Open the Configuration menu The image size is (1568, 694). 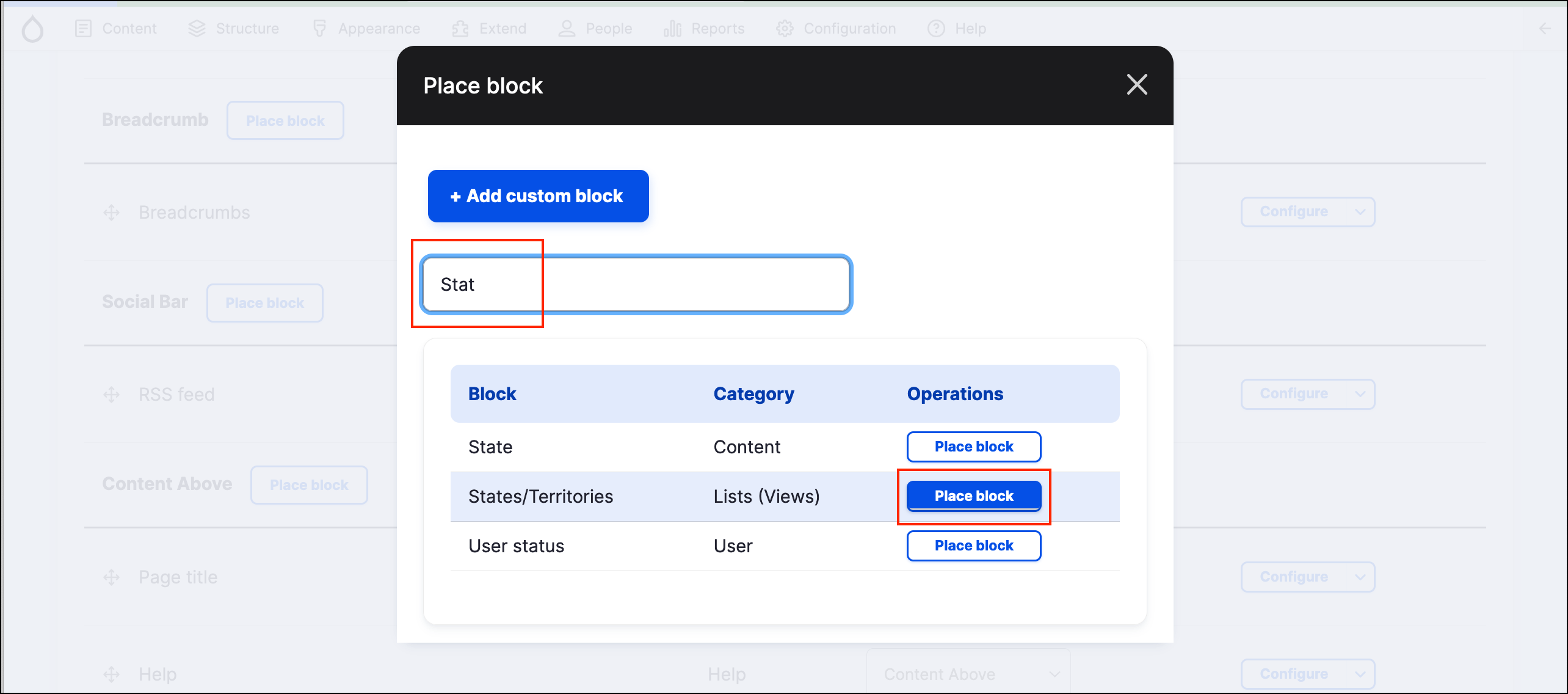pyautogui.click(x=836, y=29)
